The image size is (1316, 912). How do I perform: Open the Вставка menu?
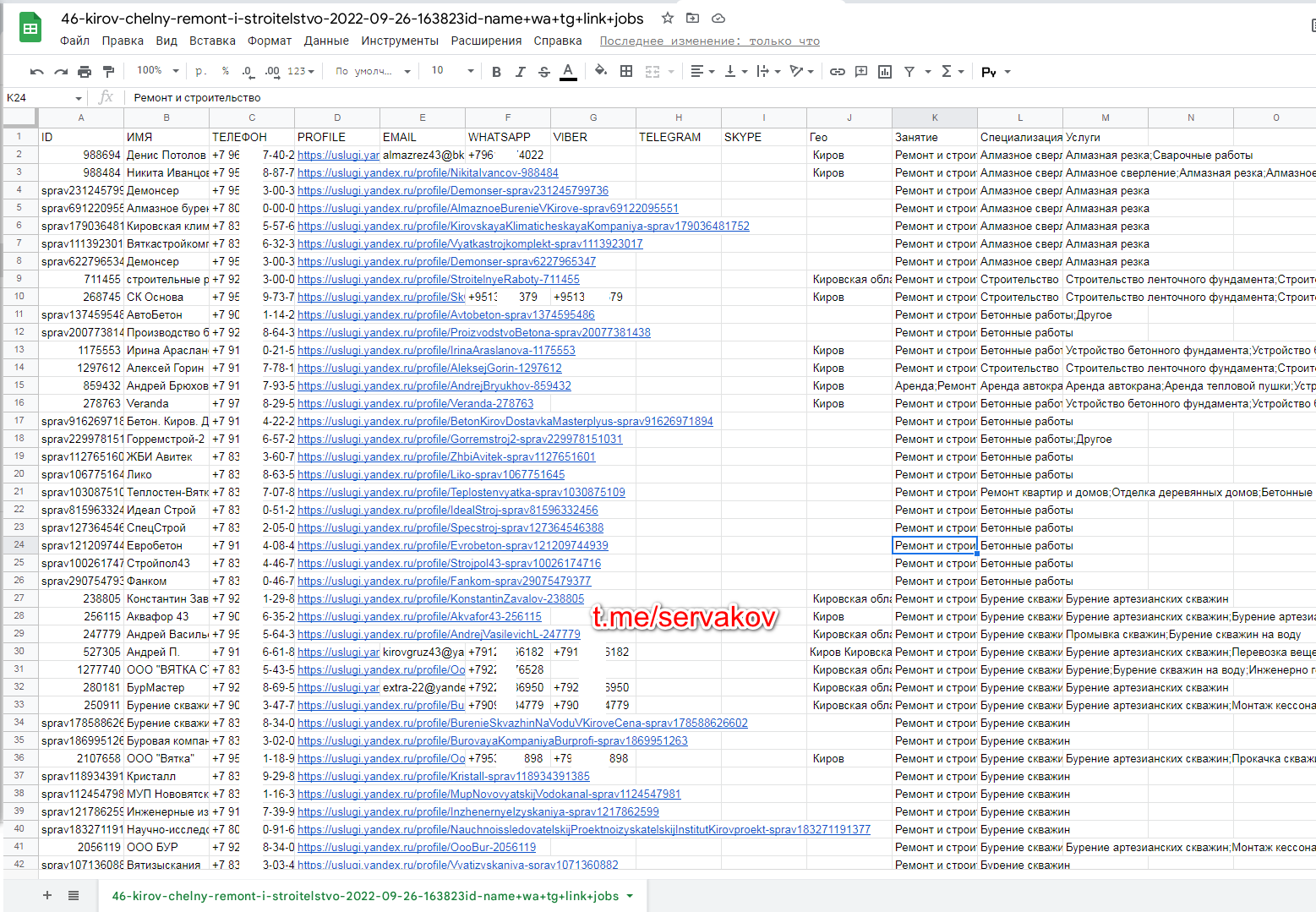click(212, 41)
